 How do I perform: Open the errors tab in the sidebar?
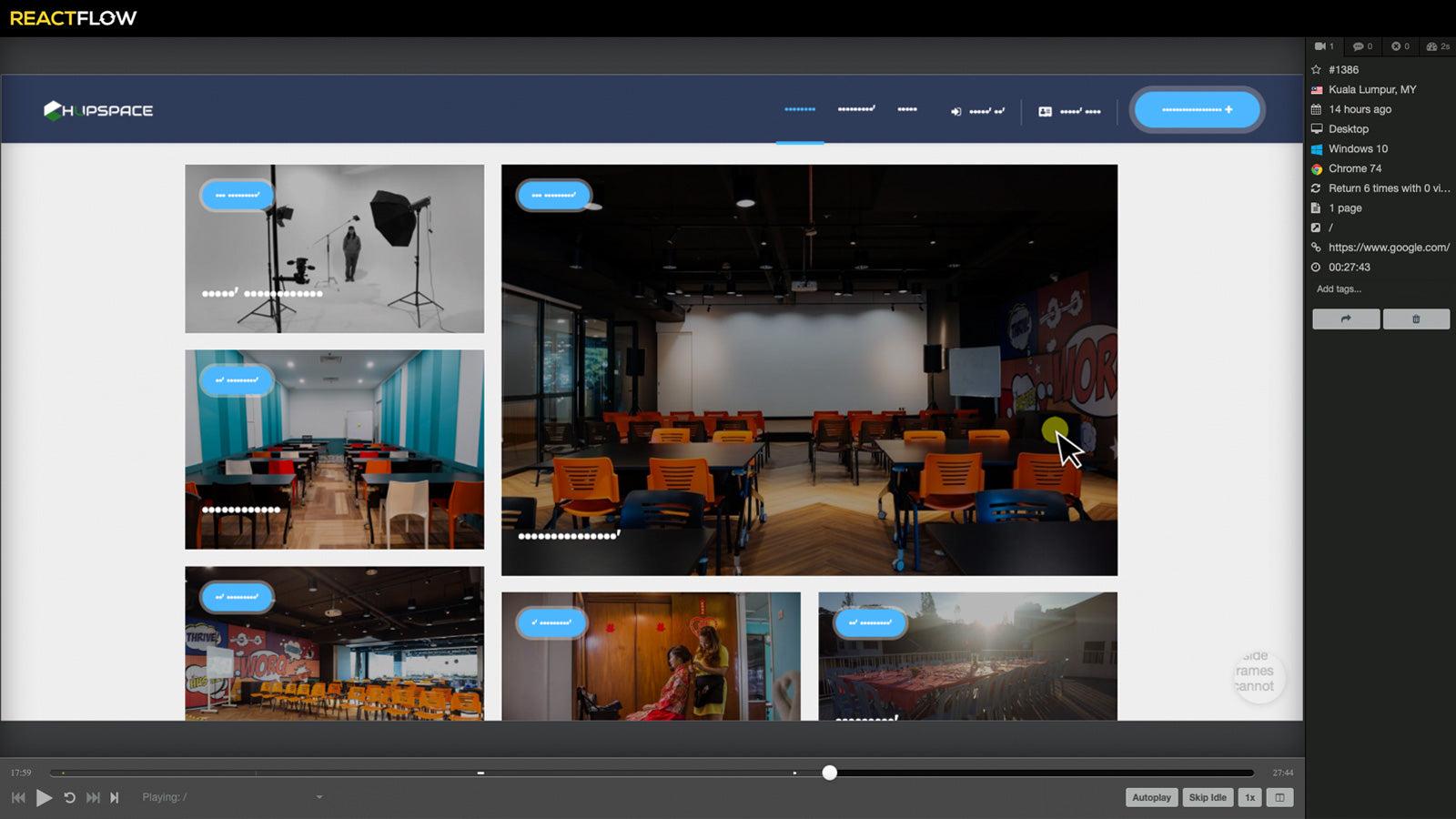point(1399,46)
